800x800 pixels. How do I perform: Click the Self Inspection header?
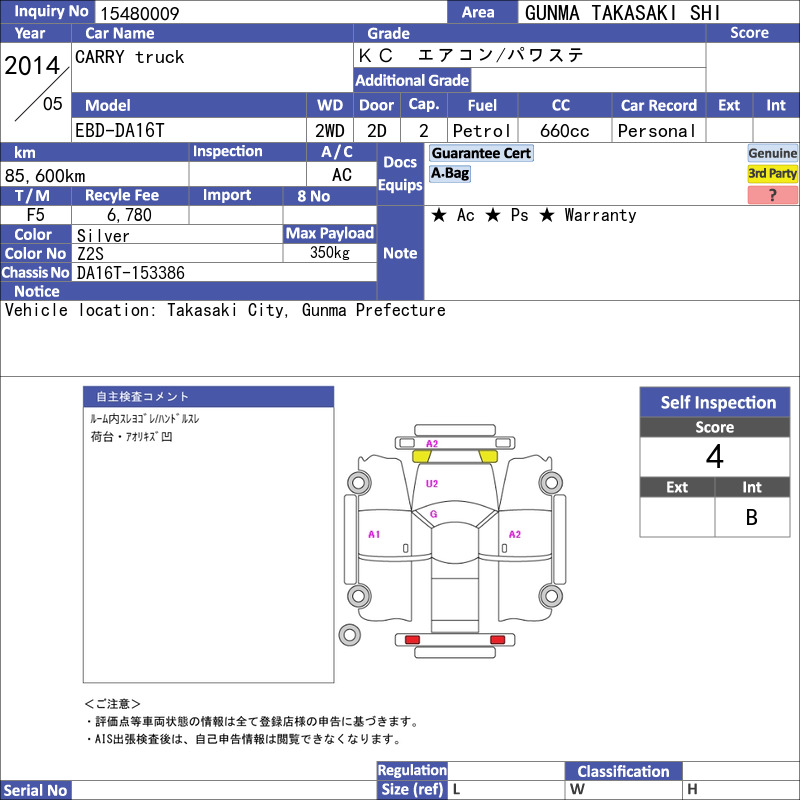point(715,402)
